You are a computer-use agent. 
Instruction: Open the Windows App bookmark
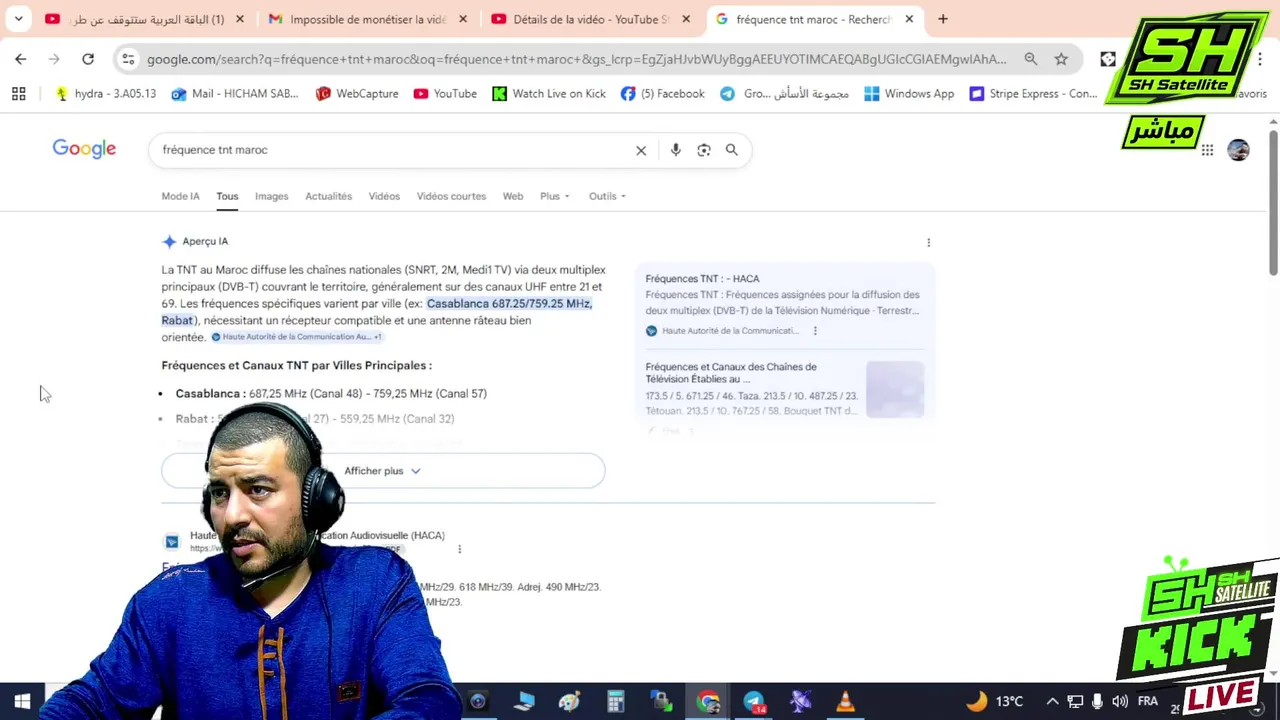[x=909, y=93]
